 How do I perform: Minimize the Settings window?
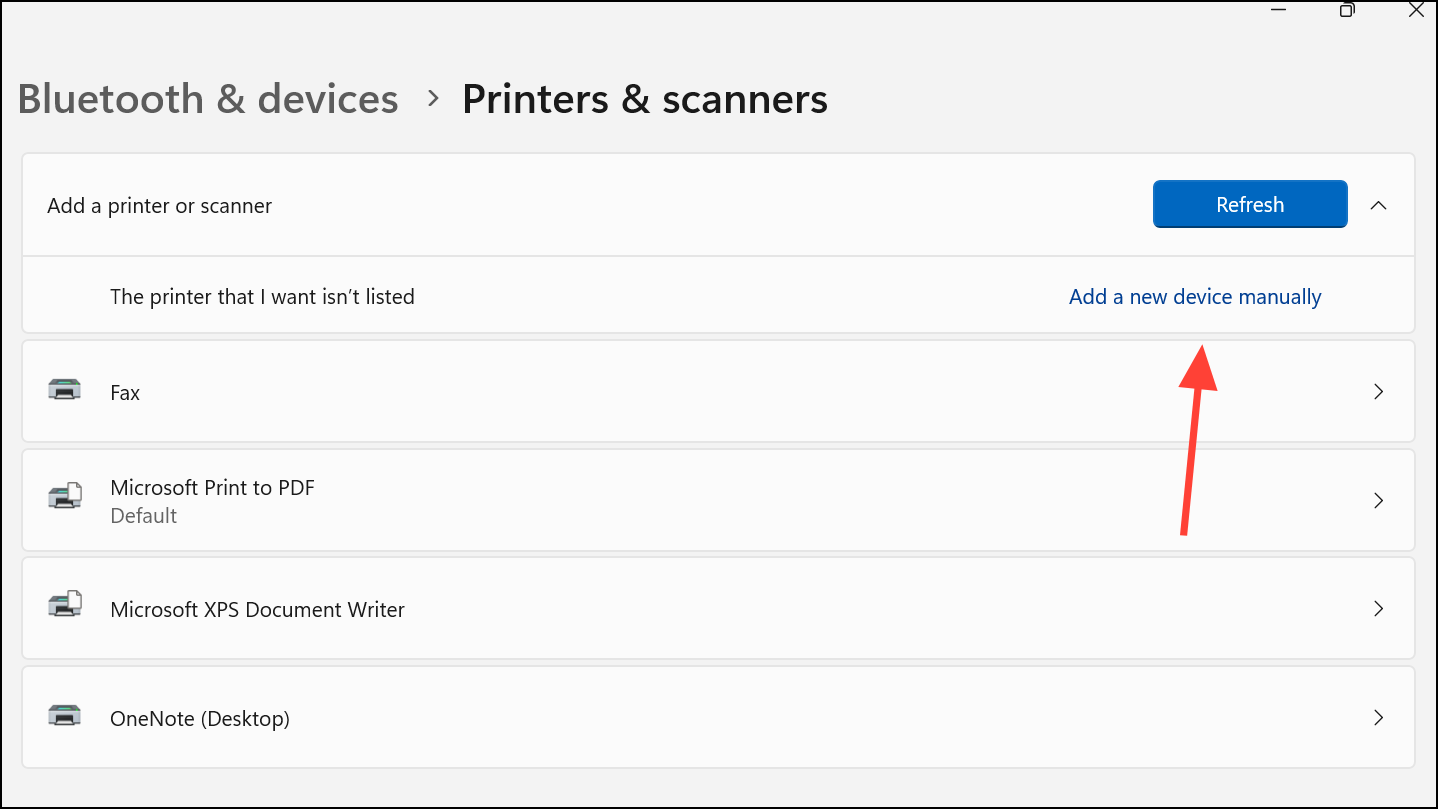coord(1278,10)
